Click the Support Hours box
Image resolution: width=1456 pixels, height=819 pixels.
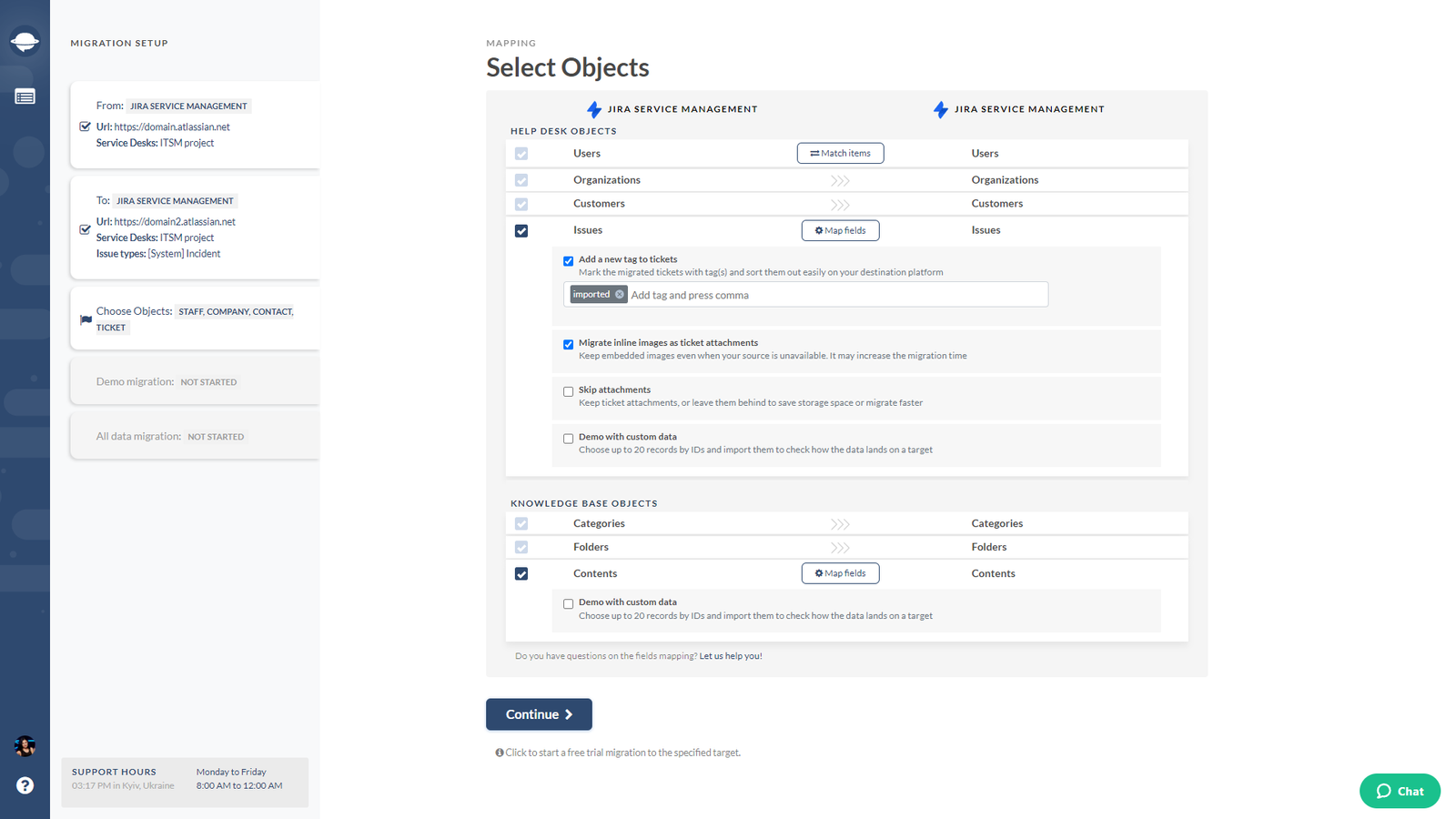[x=185, y=783]
